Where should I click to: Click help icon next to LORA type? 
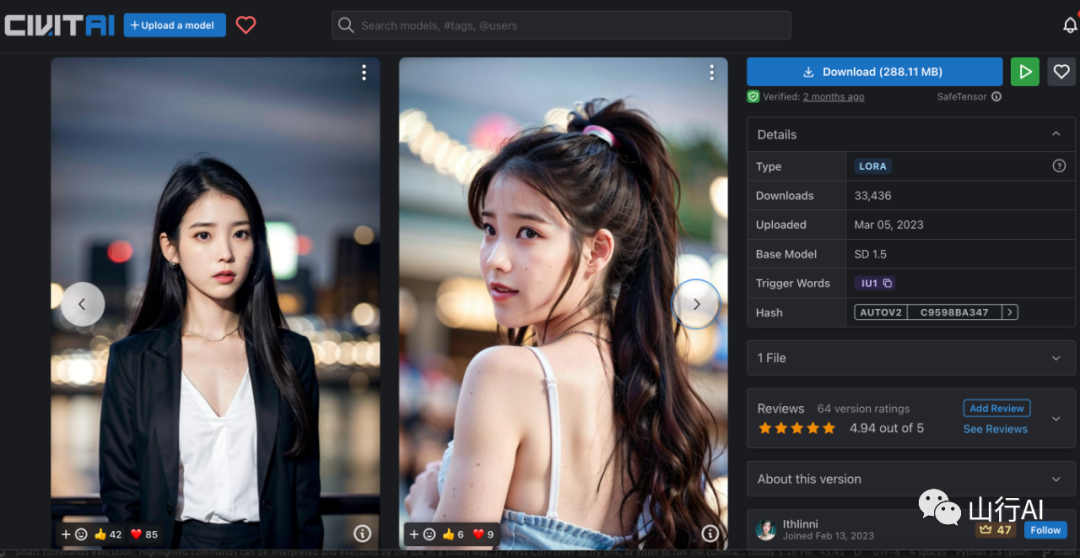[x=1059, y=166]
